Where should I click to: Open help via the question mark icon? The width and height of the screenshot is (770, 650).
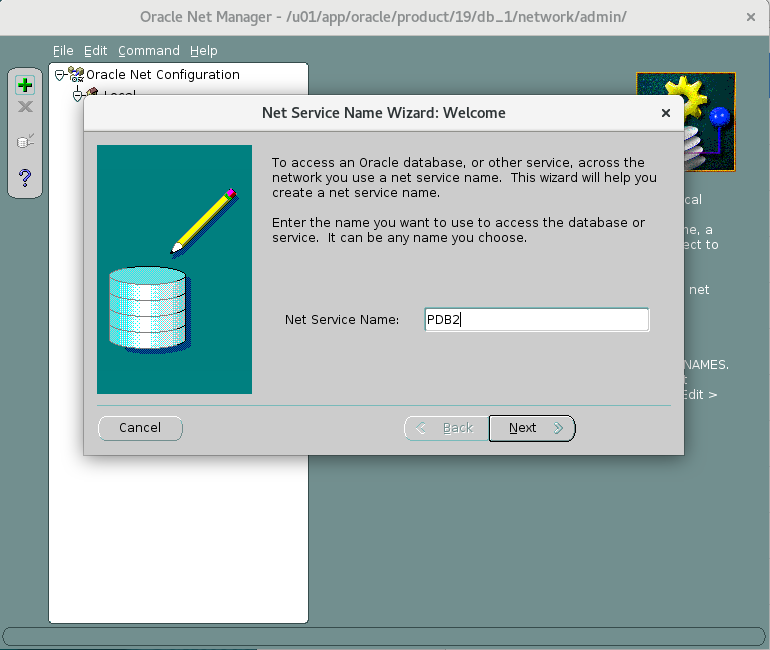point(25,177)
